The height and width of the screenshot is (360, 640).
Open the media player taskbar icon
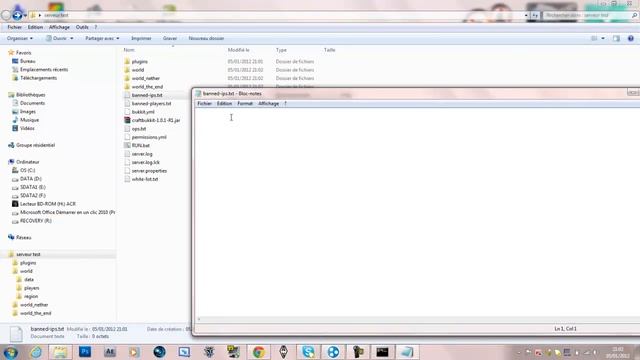134,352
